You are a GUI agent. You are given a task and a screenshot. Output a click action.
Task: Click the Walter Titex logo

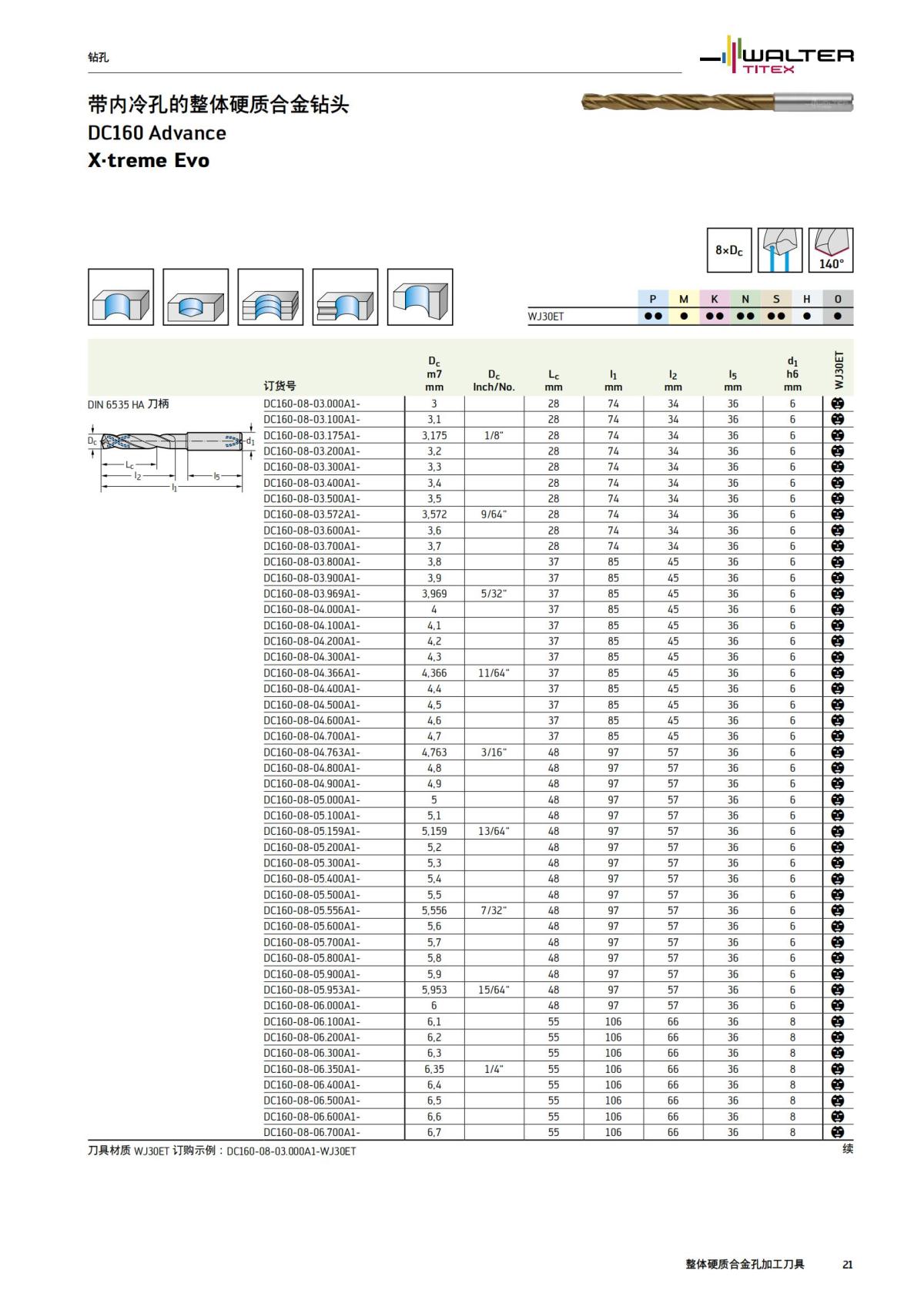pyautogui.click(x=776, y=56)
